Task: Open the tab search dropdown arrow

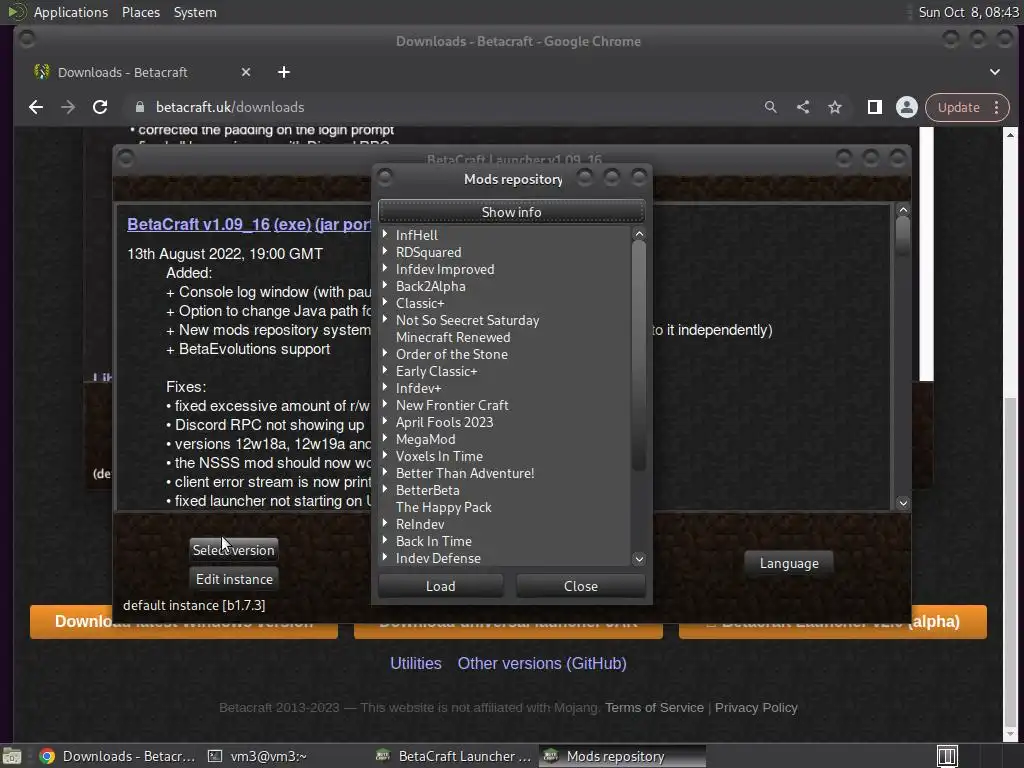Action: click(x=995, y=72)
